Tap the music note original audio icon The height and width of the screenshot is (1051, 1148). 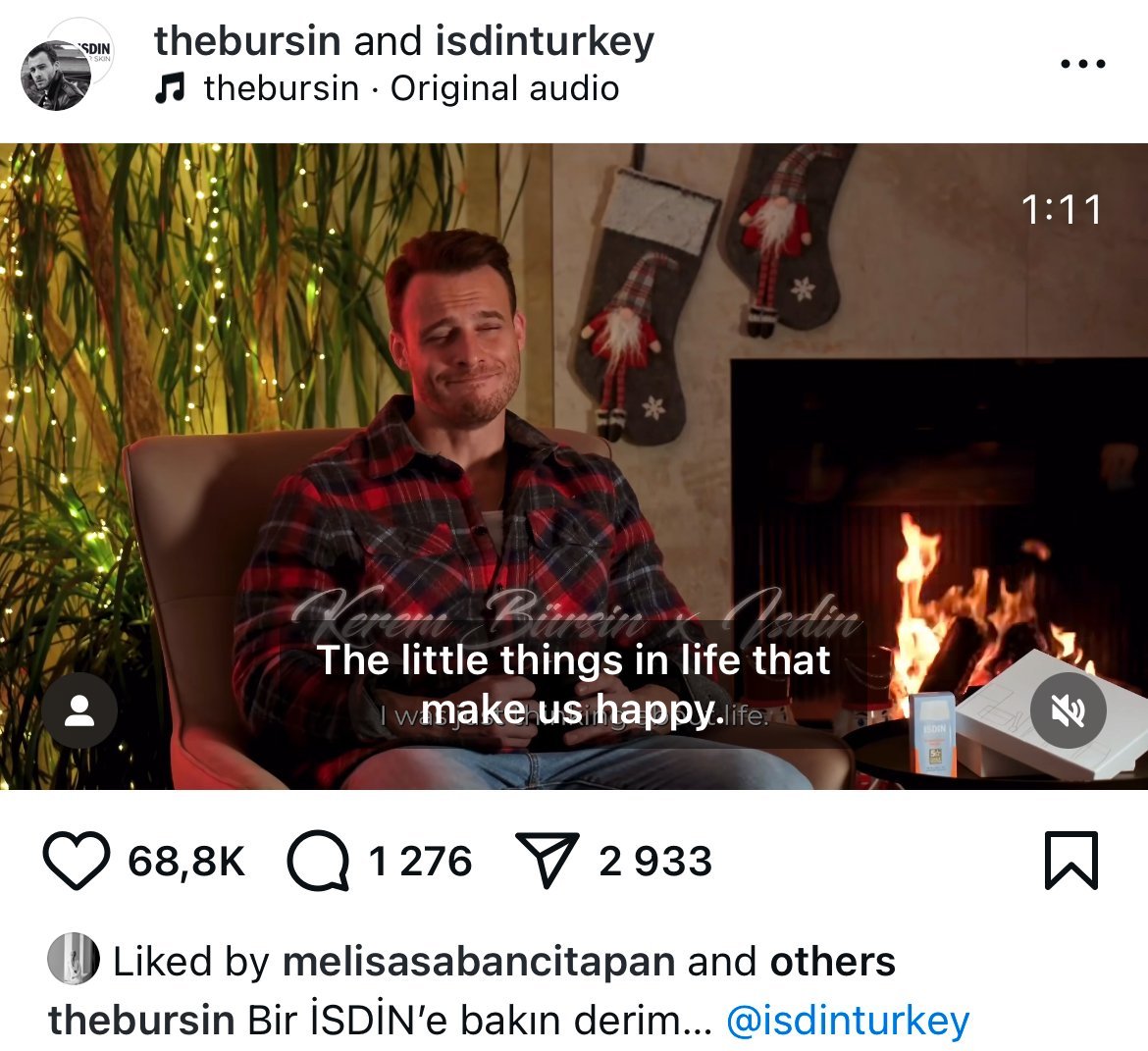point(169,88)
